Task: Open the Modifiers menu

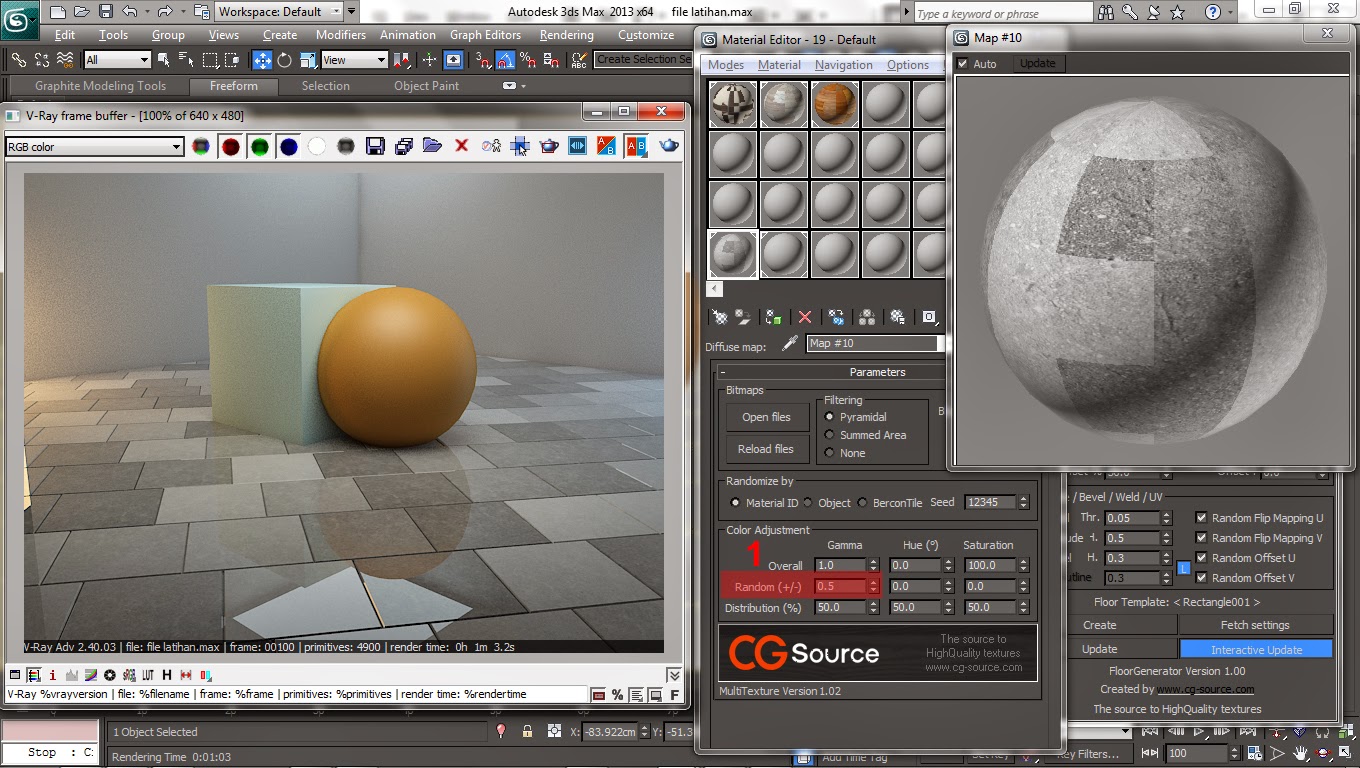Action: (x=340, y=35)
